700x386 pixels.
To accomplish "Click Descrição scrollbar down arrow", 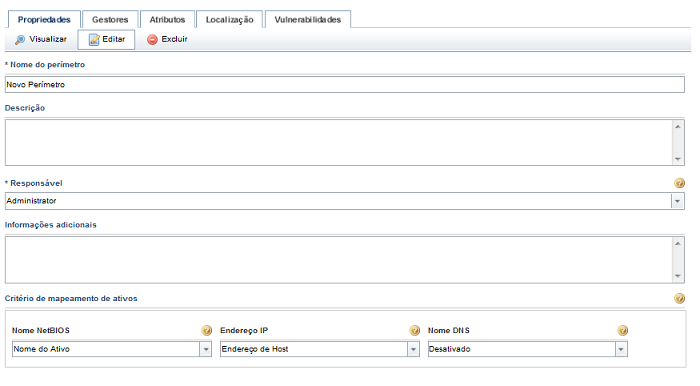I will click(678, 159).
